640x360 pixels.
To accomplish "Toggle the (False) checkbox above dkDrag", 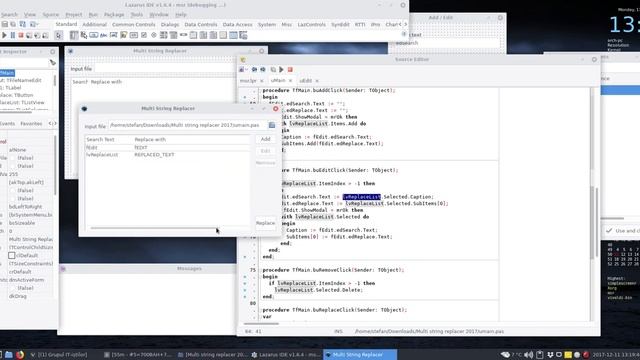I will 13,288.
